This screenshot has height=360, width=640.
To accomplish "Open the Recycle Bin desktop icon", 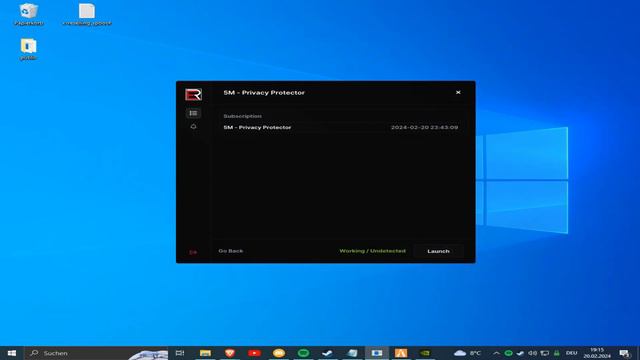I will (x=29, y=14).
